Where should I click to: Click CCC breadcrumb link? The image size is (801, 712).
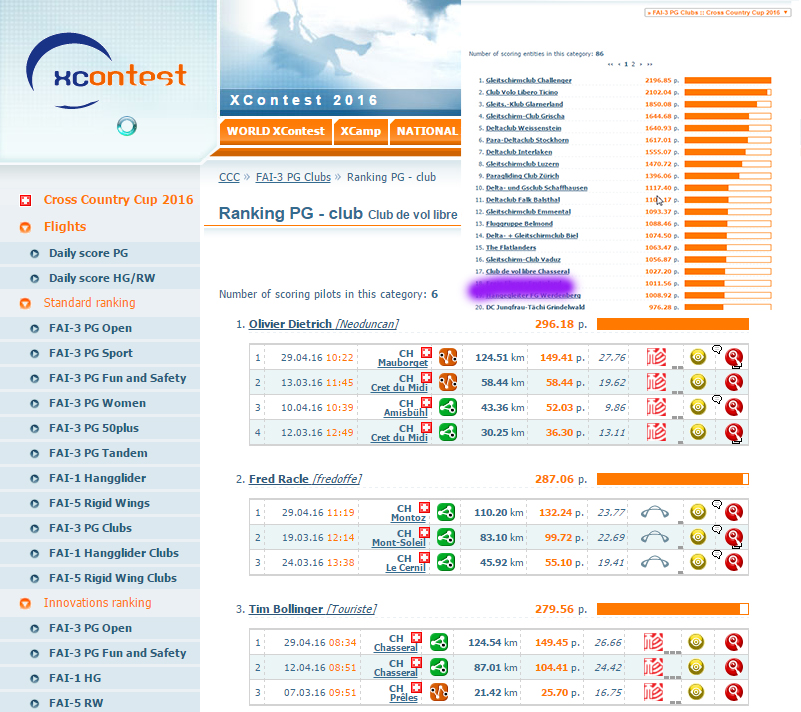point(229,177)
